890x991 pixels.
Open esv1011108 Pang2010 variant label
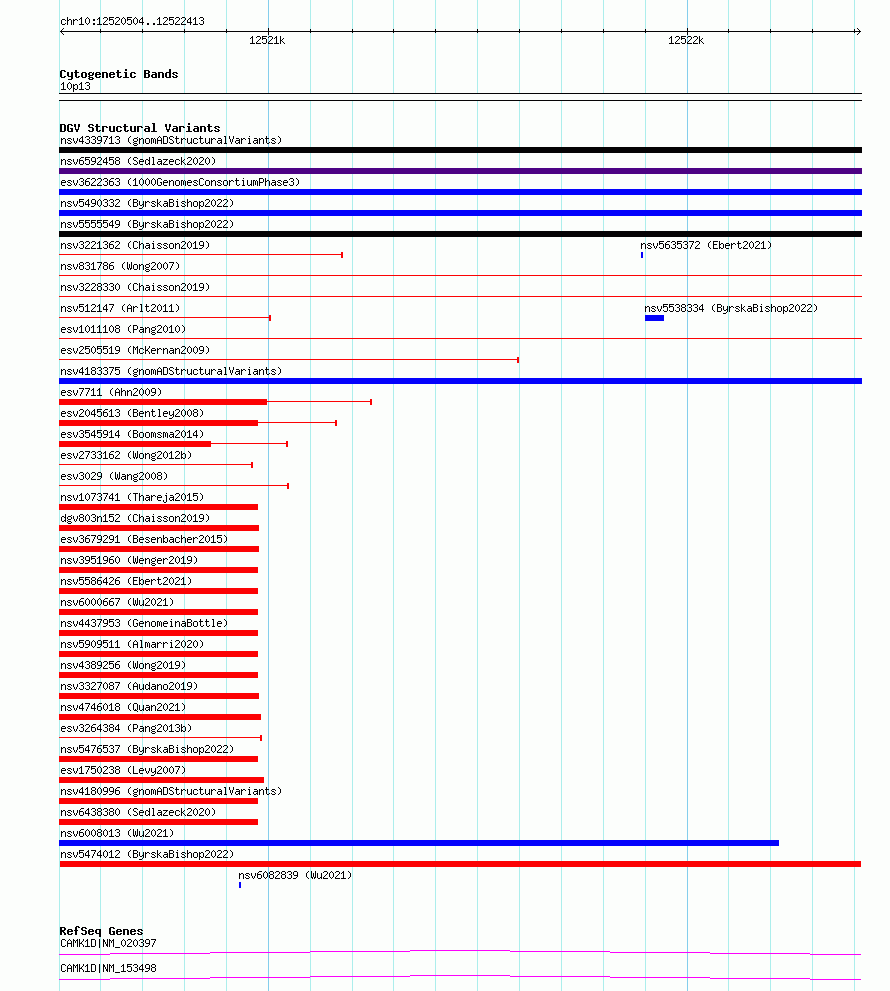(123, 329)
